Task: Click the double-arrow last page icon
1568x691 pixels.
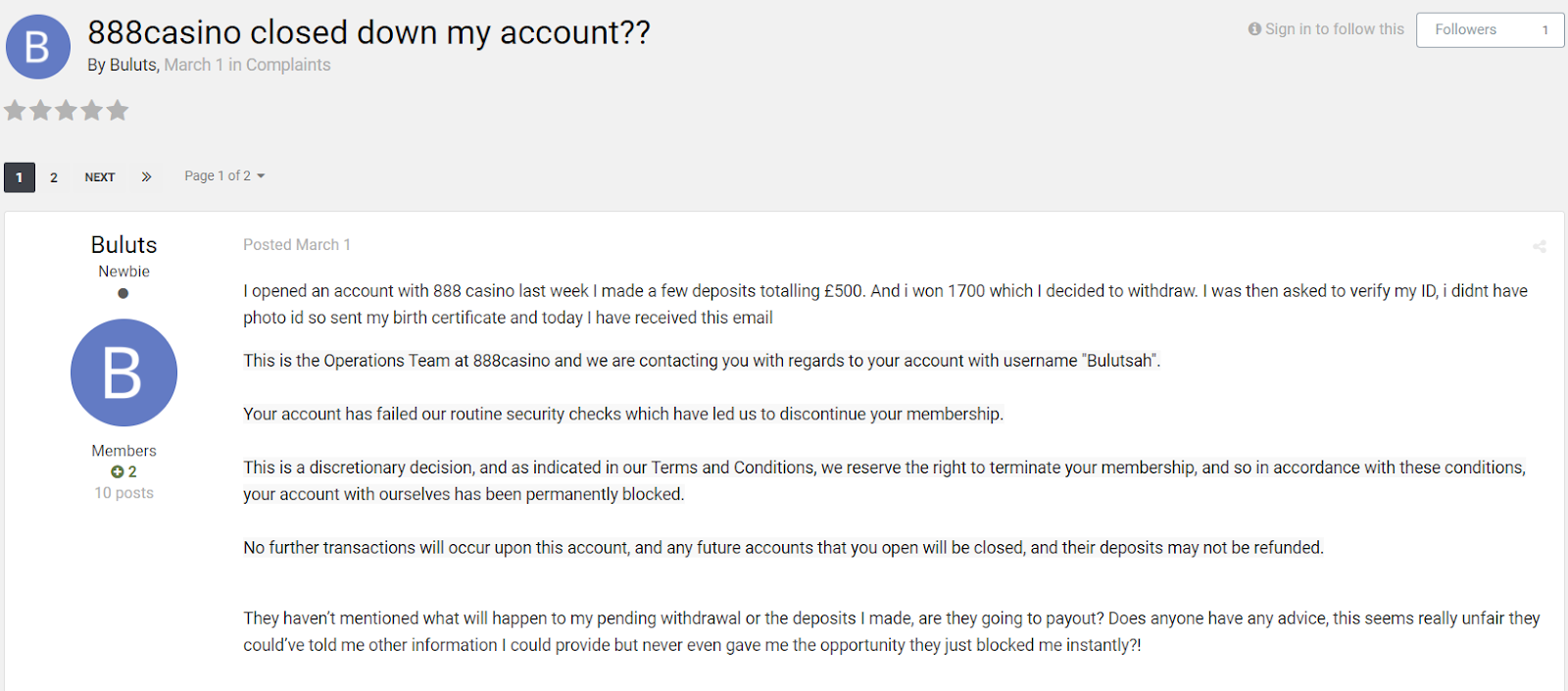Action: (146, 177)
